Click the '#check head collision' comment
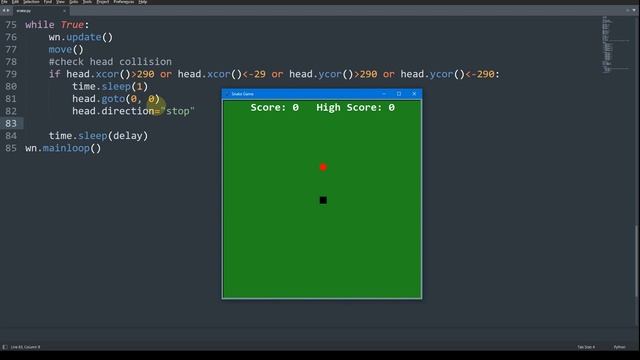 coord(110,62)
